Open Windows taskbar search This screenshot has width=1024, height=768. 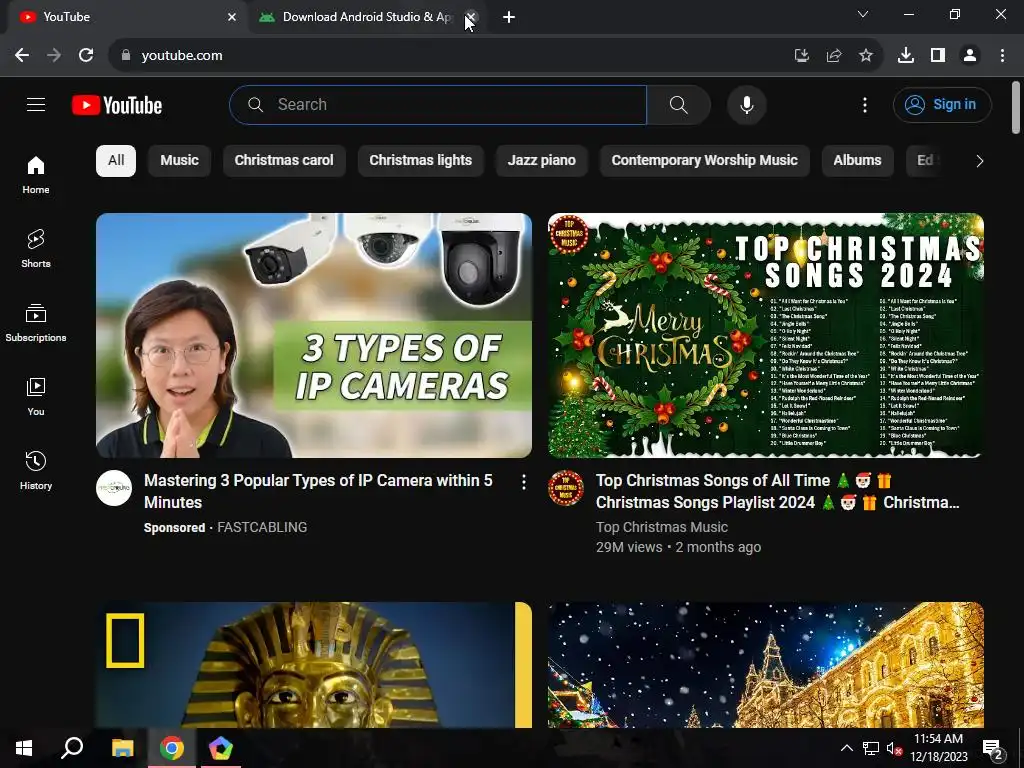click(x=72, y=748)
